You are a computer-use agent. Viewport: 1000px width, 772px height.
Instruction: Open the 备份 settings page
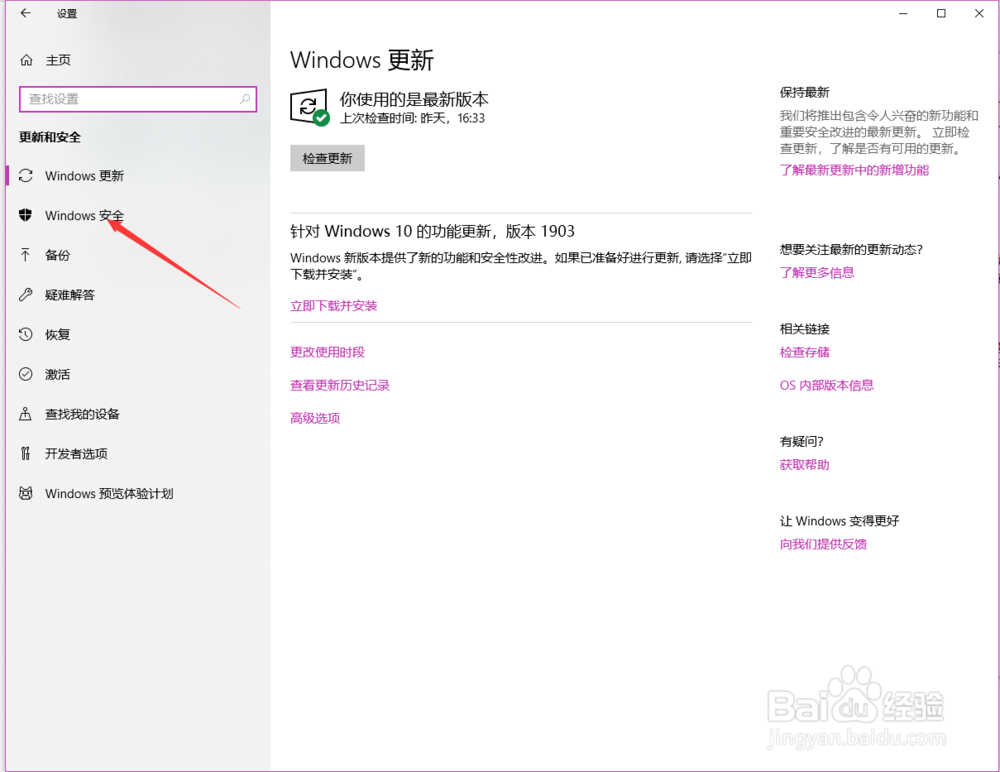point(138,255)
